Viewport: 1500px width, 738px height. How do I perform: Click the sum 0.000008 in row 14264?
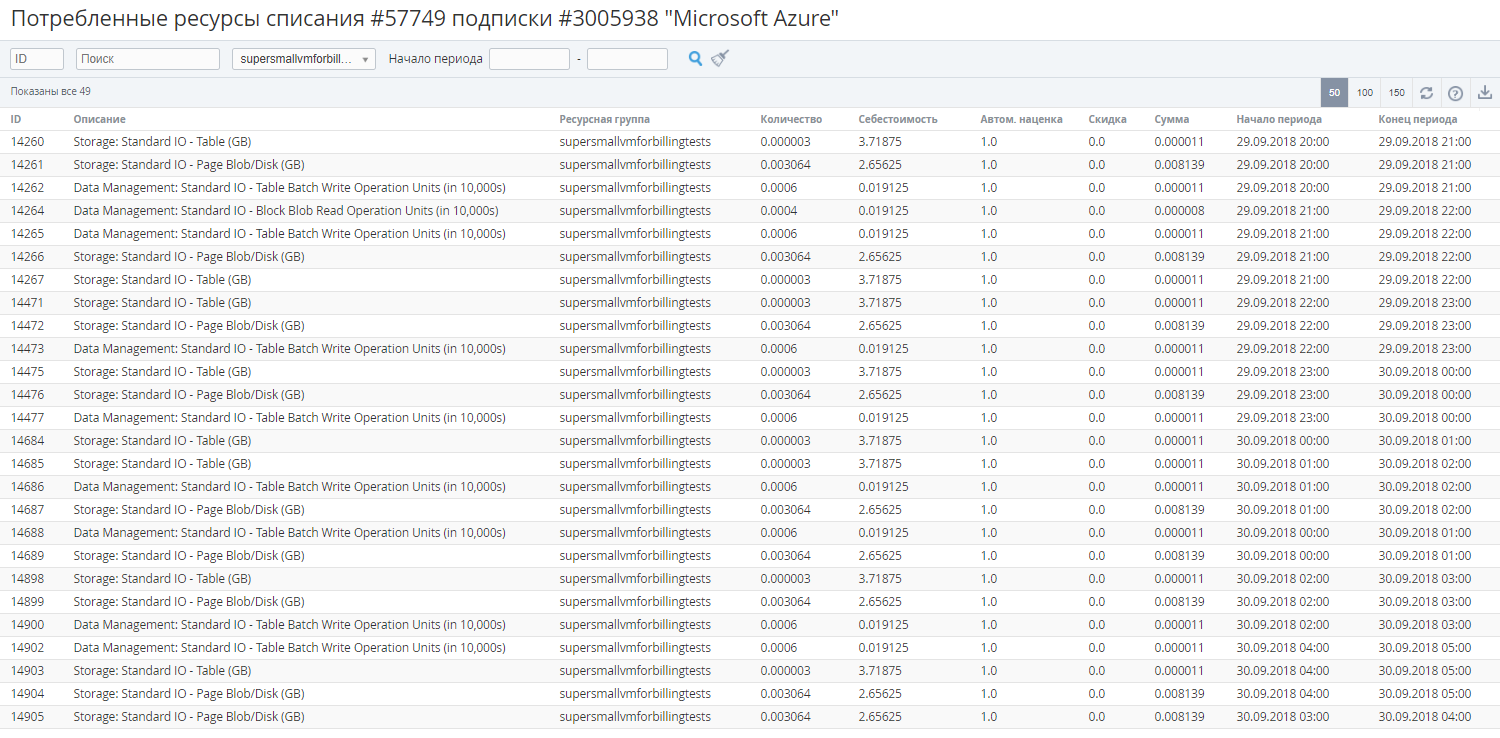tap(1179, 211)
